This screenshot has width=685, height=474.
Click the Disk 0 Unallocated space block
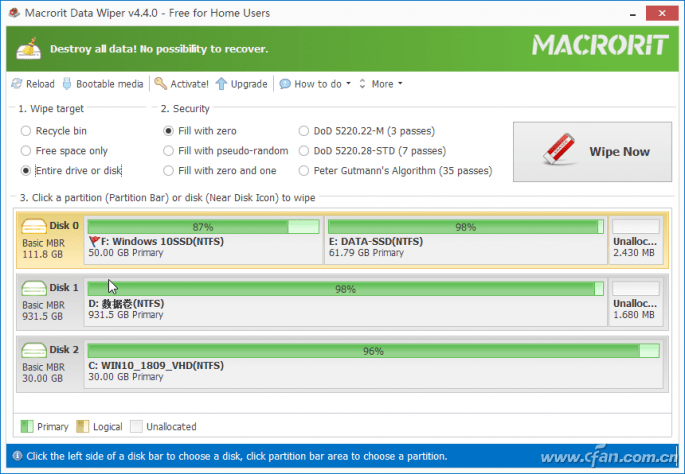coord(635,240)
